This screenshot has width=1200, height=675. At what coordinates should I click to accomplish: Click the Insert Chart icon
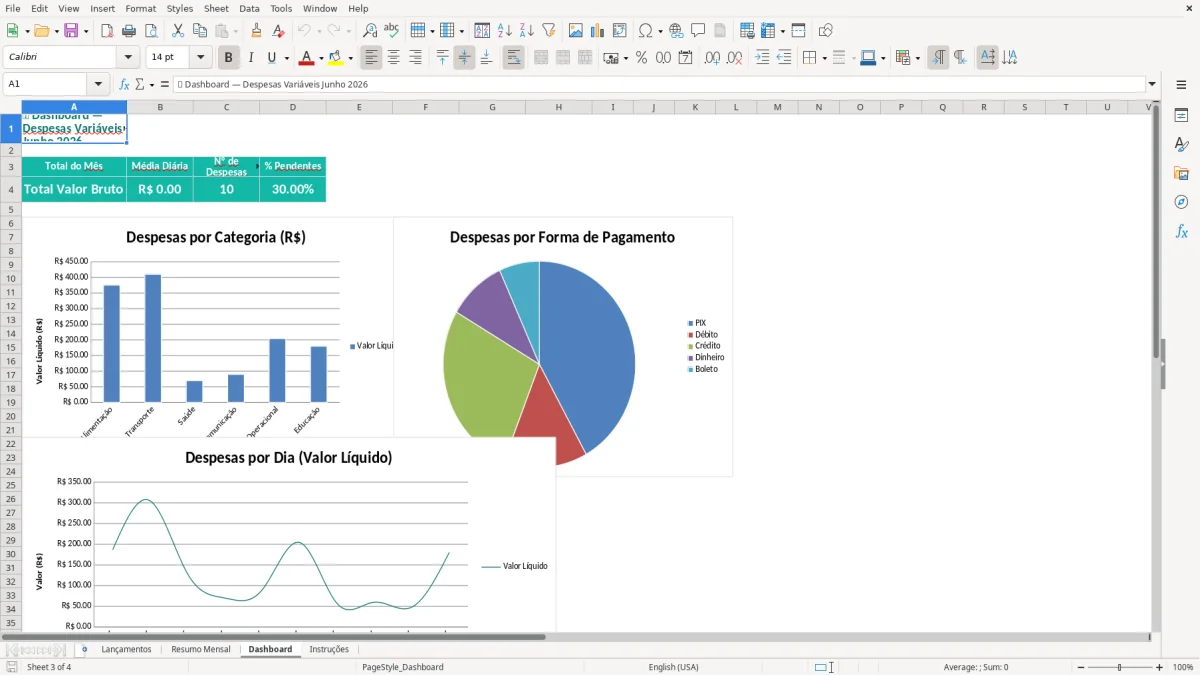click(598, 31)
